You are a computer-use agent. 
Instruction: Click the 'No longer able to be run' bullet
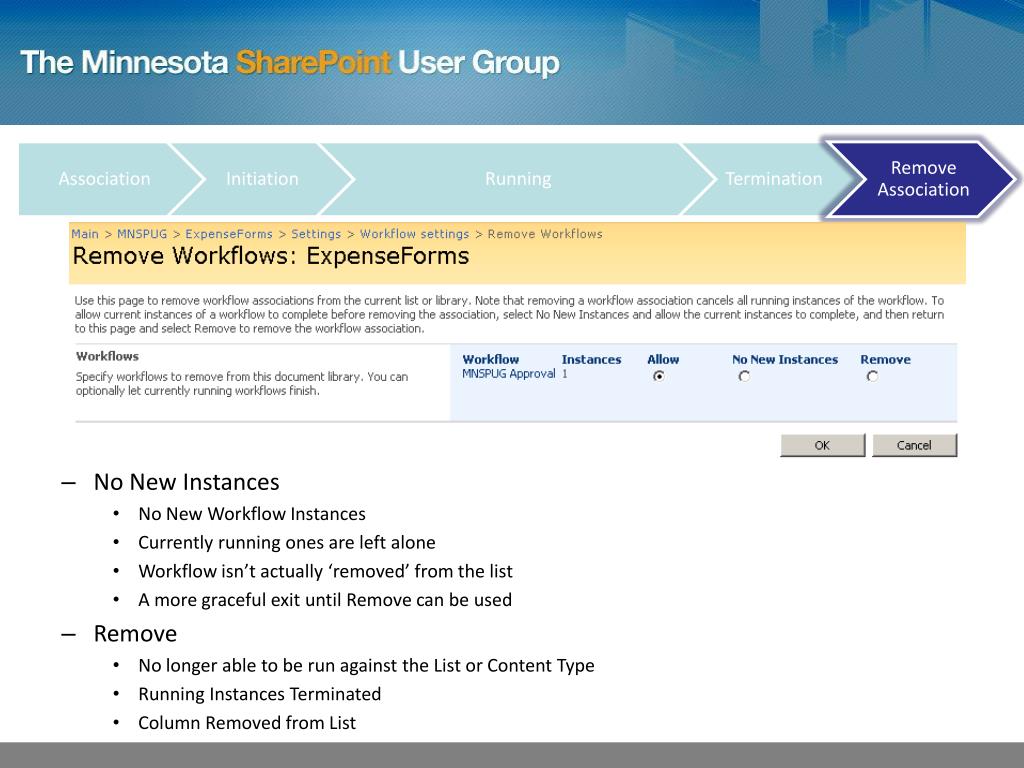click(x=366, y=665)
